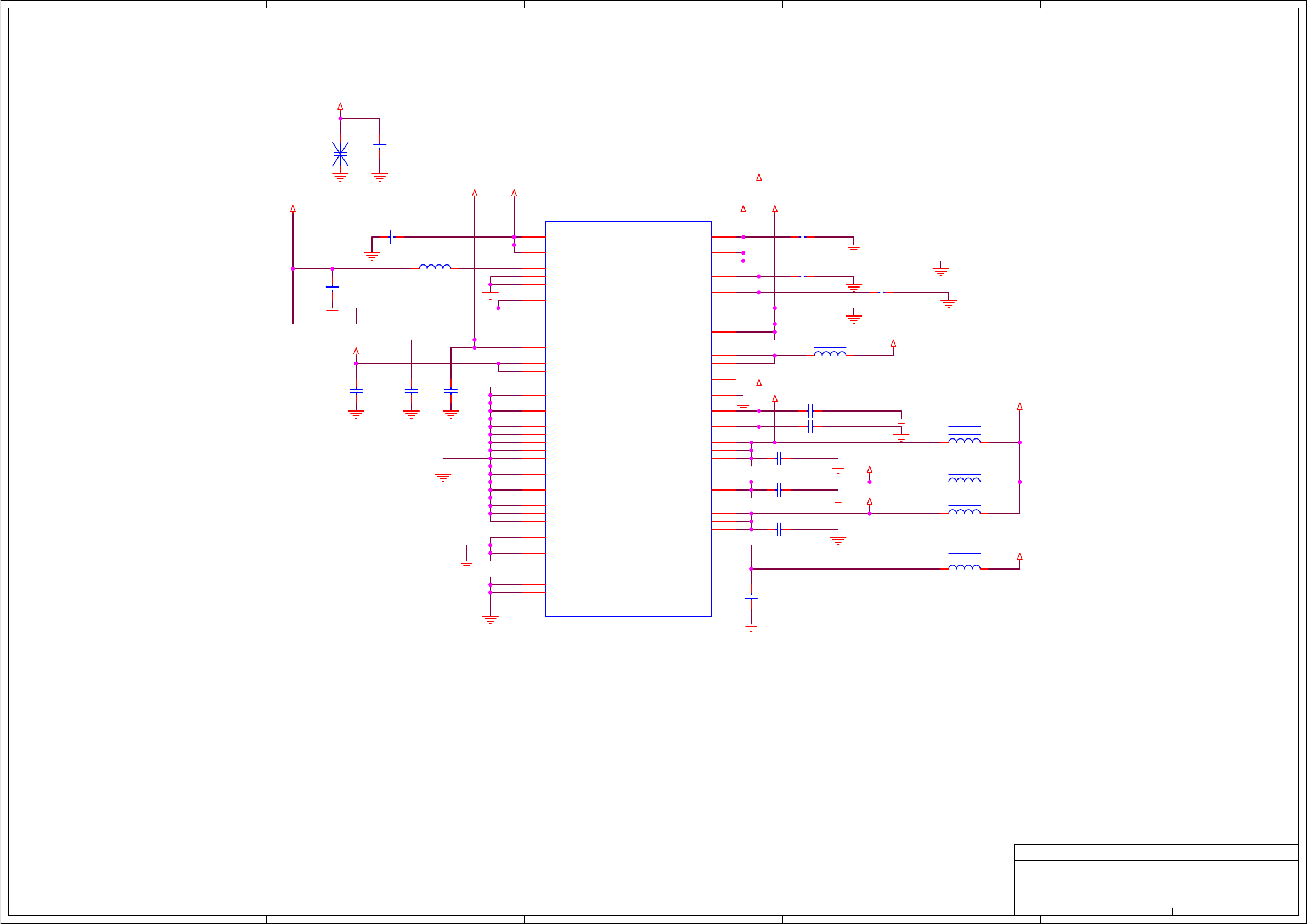Select the vertical capacitor below the left inductor line
The height and width of the screenshot is (924, 1307).
coord(333,288)
